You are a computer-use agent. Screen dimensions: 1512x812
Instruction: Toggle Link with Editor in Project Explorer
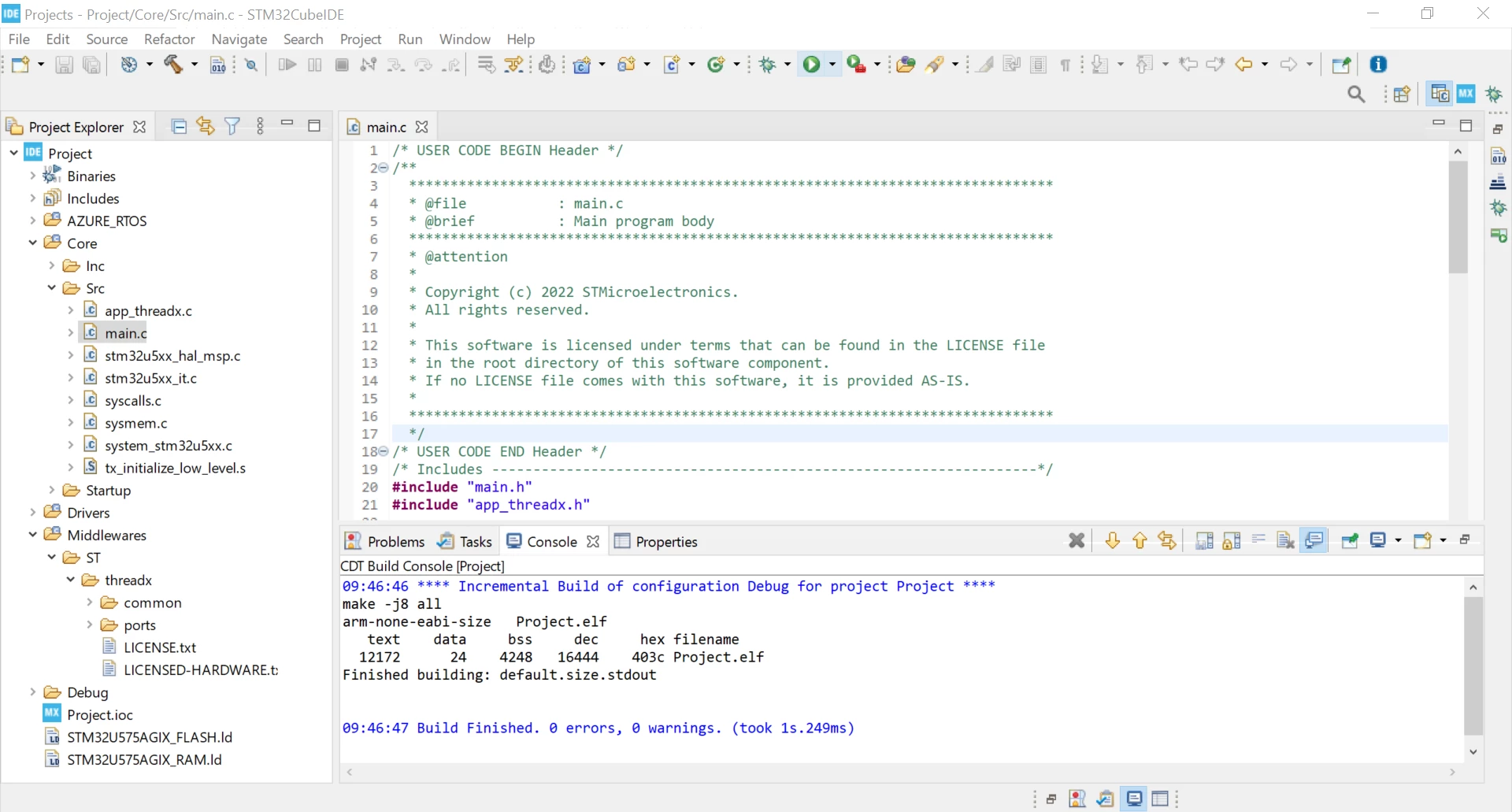pos(206,126)
